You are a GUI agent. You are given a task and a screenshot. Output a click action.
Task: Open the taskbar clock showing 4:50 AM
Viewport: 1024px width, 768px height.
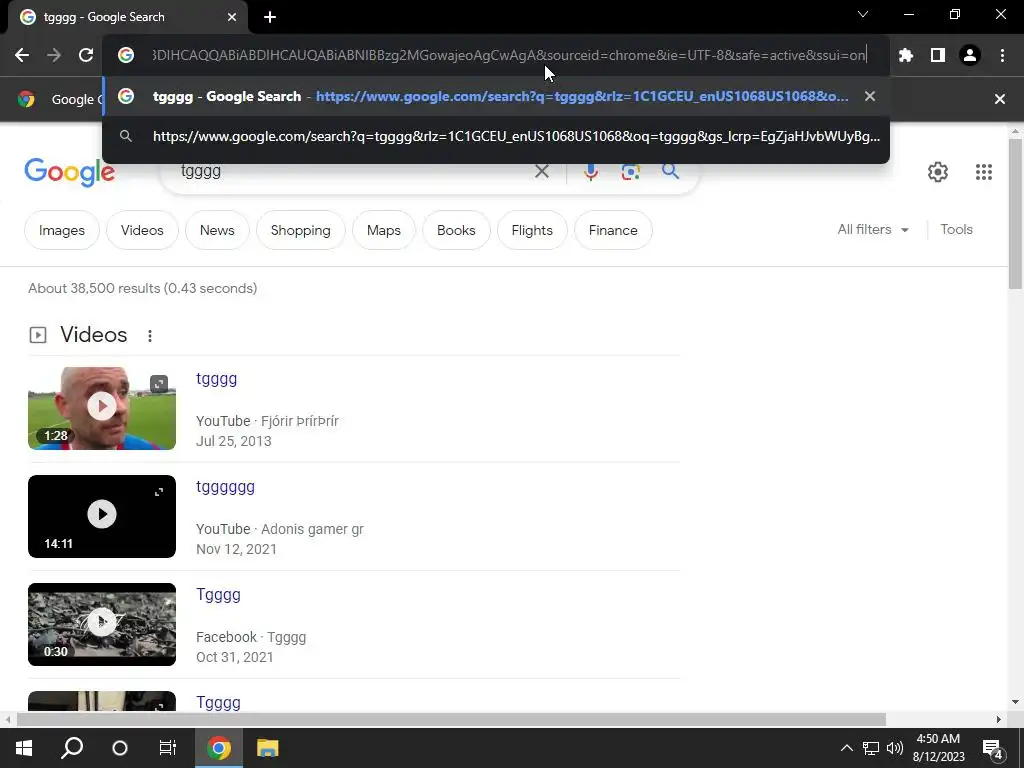point(938,748)
